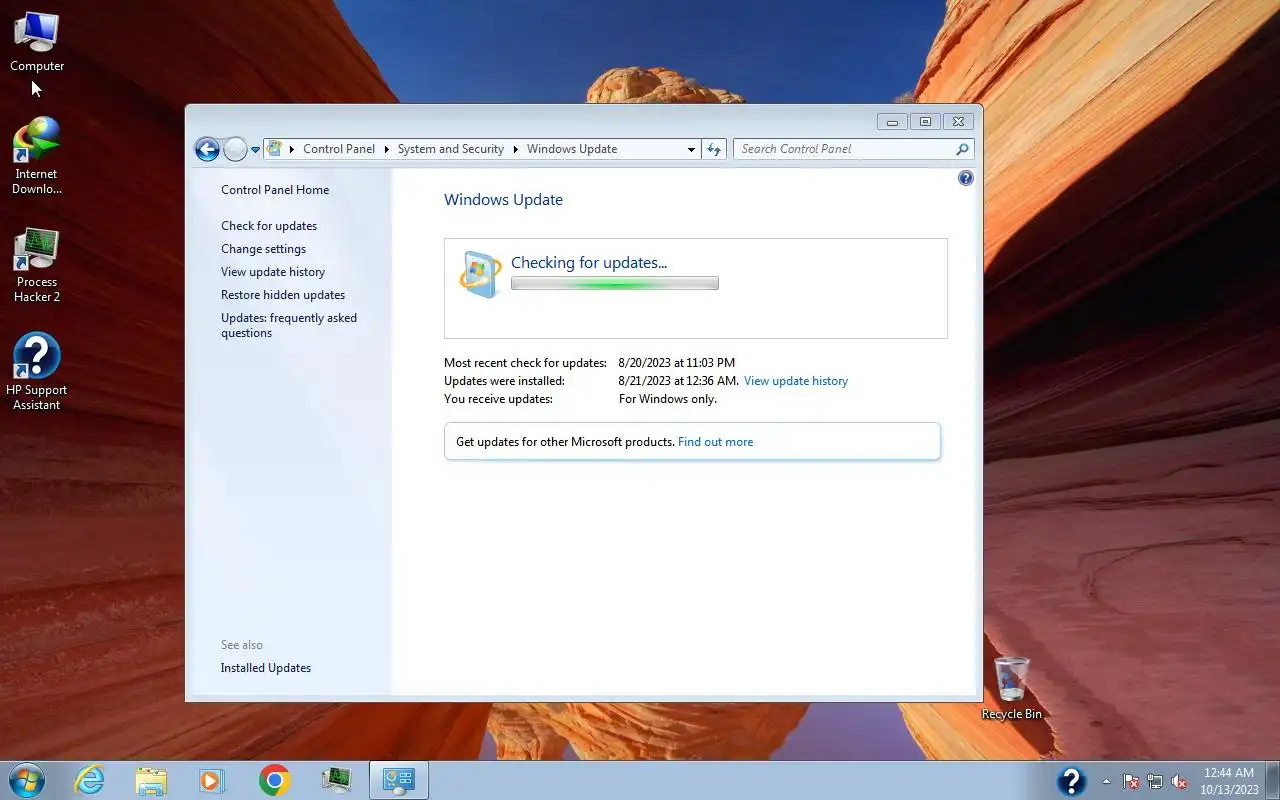Click the search magnifier icon
Viewport: 1280px width, 800px height.
coord(962,149)
